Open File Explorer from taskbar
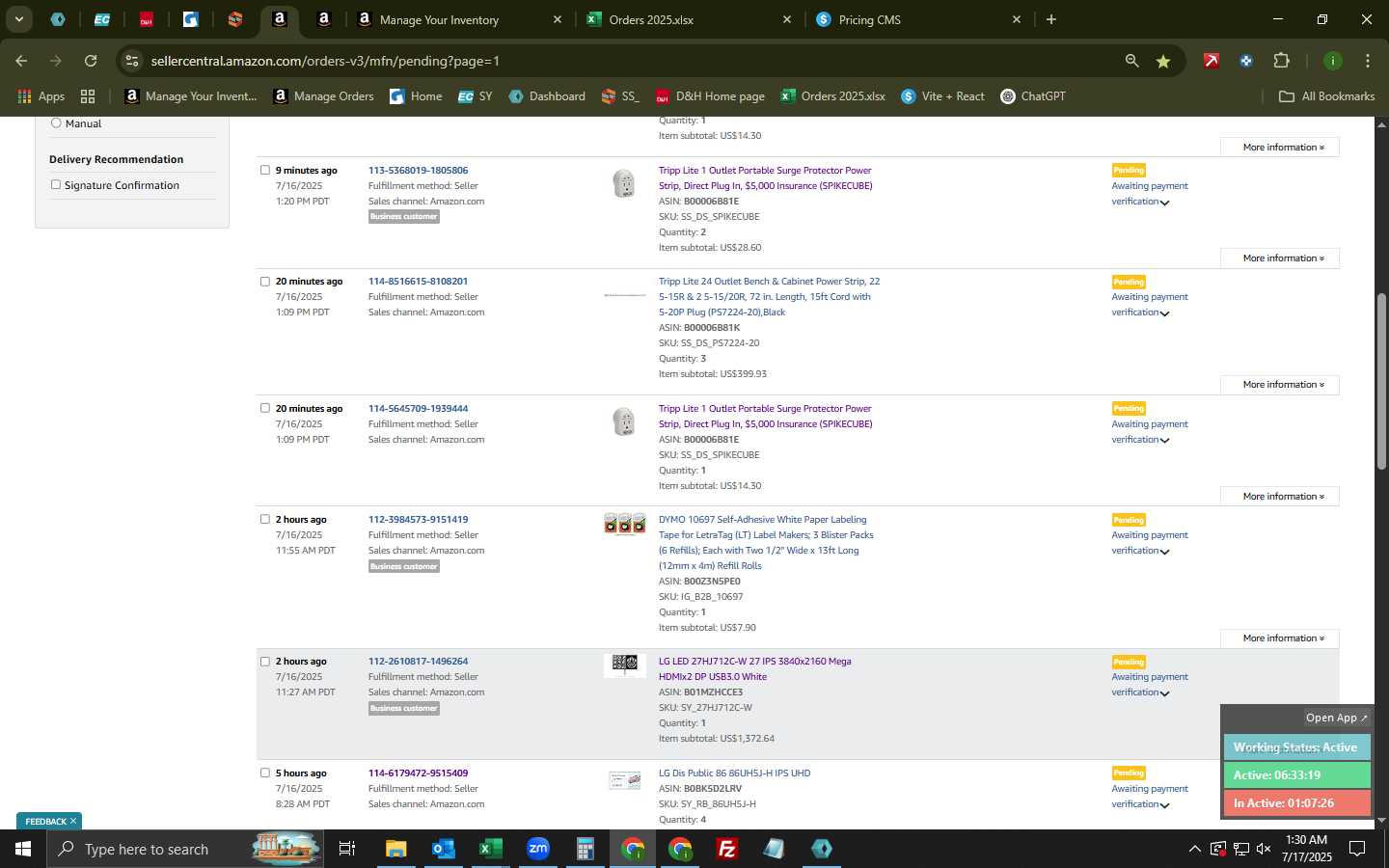This screenshot has height=868, width=1389. [x=395, y=849]
